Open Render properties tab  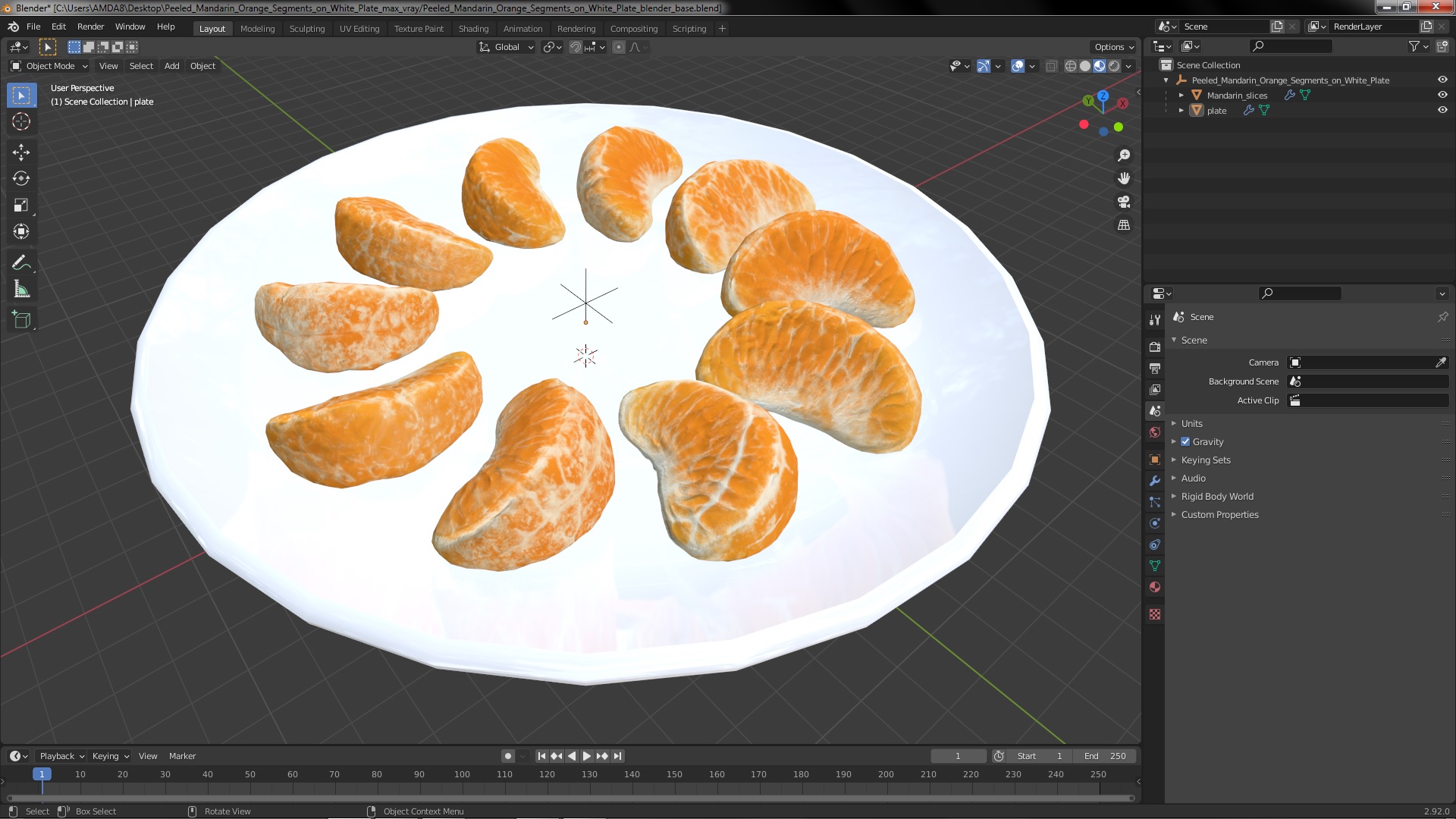[1155, 347]
